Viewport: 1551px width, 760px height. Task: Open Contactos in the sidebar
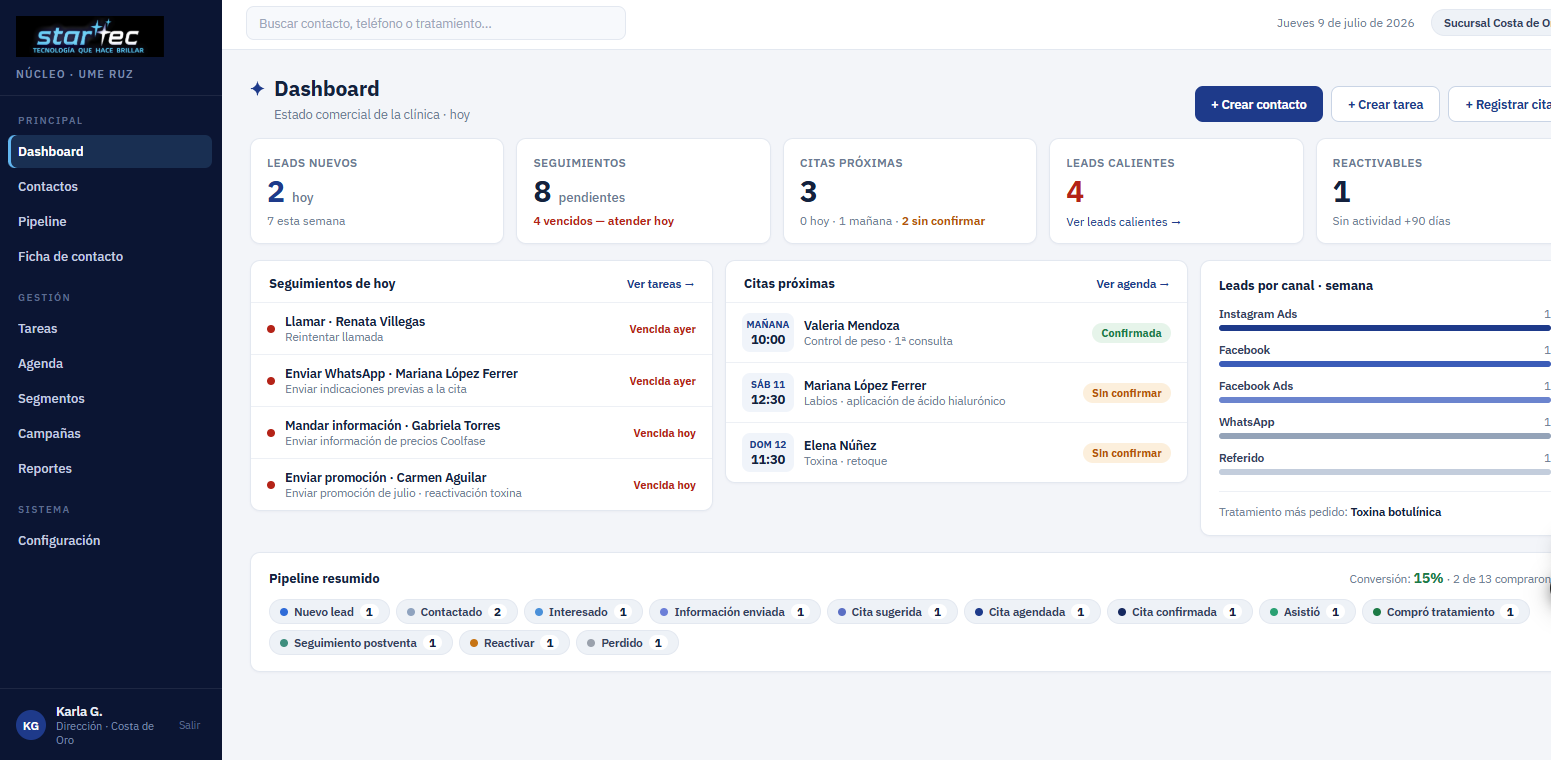click(x=110, y=187)
